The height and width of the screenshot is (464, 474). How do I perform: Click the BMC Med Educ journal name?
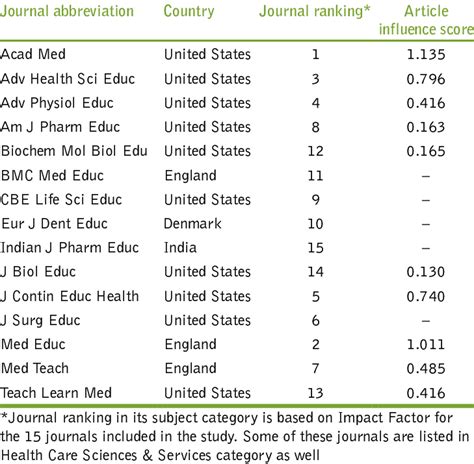coord(52,175)
